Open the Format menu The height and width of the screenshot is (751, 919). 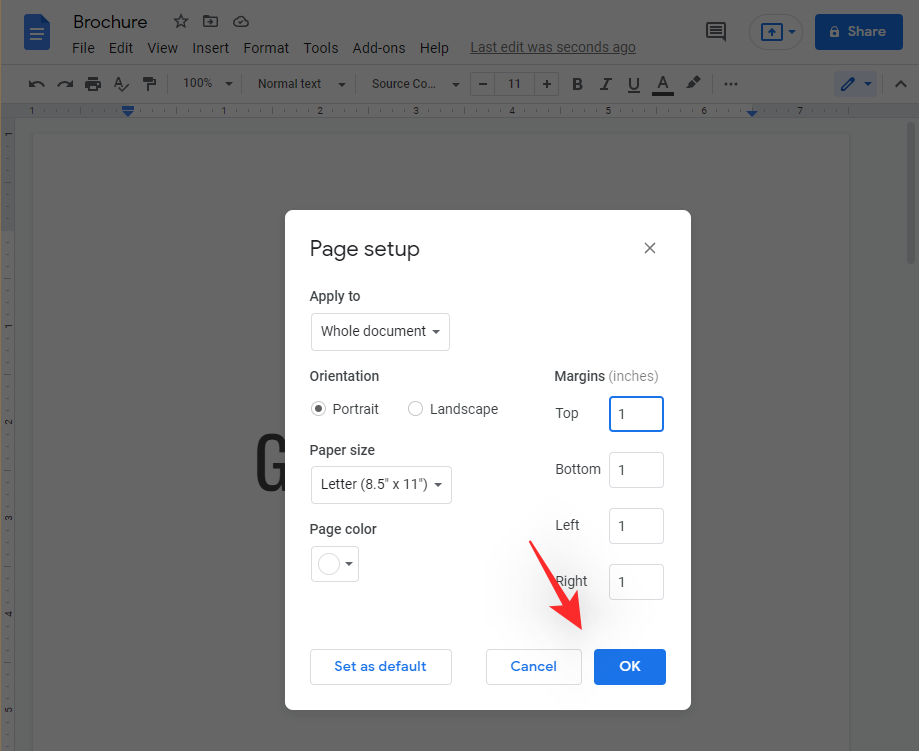[x=266, y=48]
